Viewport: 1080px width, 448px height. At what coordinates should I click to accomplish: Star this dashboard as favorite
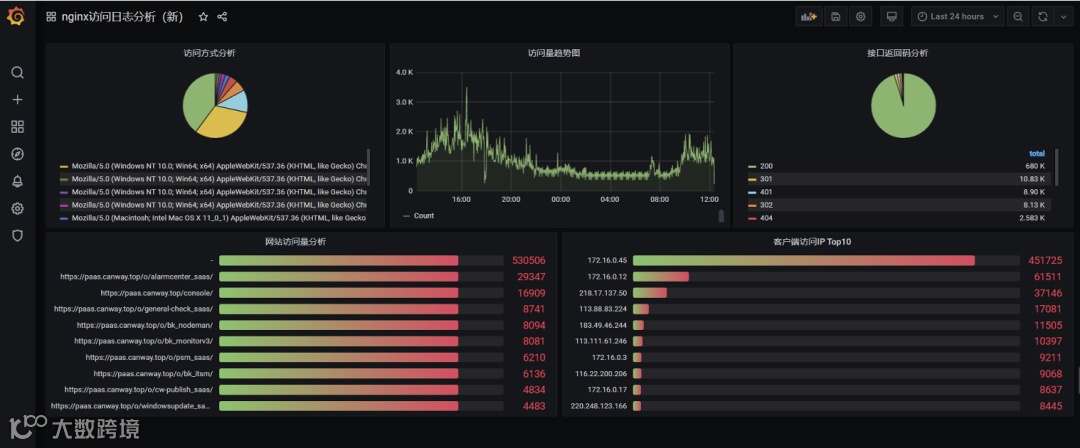(203, 17)
